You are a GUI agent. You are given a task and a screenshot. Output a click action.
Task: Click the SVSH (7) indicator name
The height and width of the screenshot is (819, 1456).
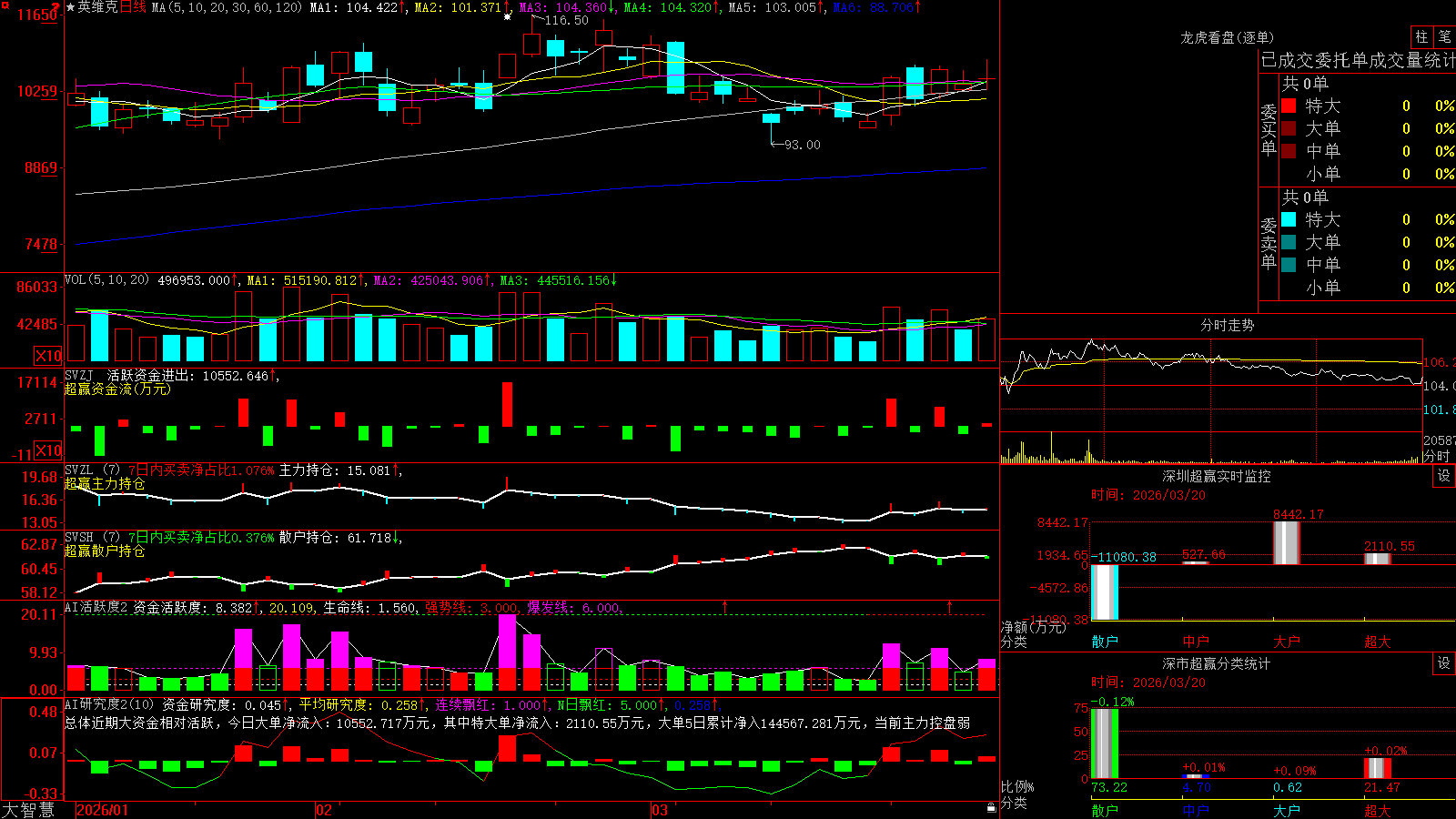click(x=92, y=538)
